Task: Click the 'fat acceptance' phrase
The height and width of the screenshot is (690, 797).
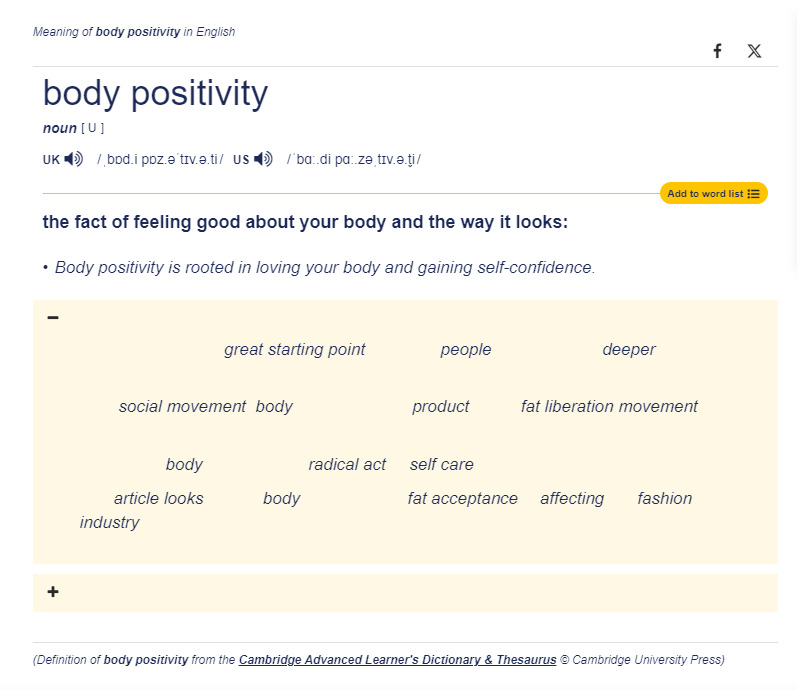Action: click(x=463, y=499)
